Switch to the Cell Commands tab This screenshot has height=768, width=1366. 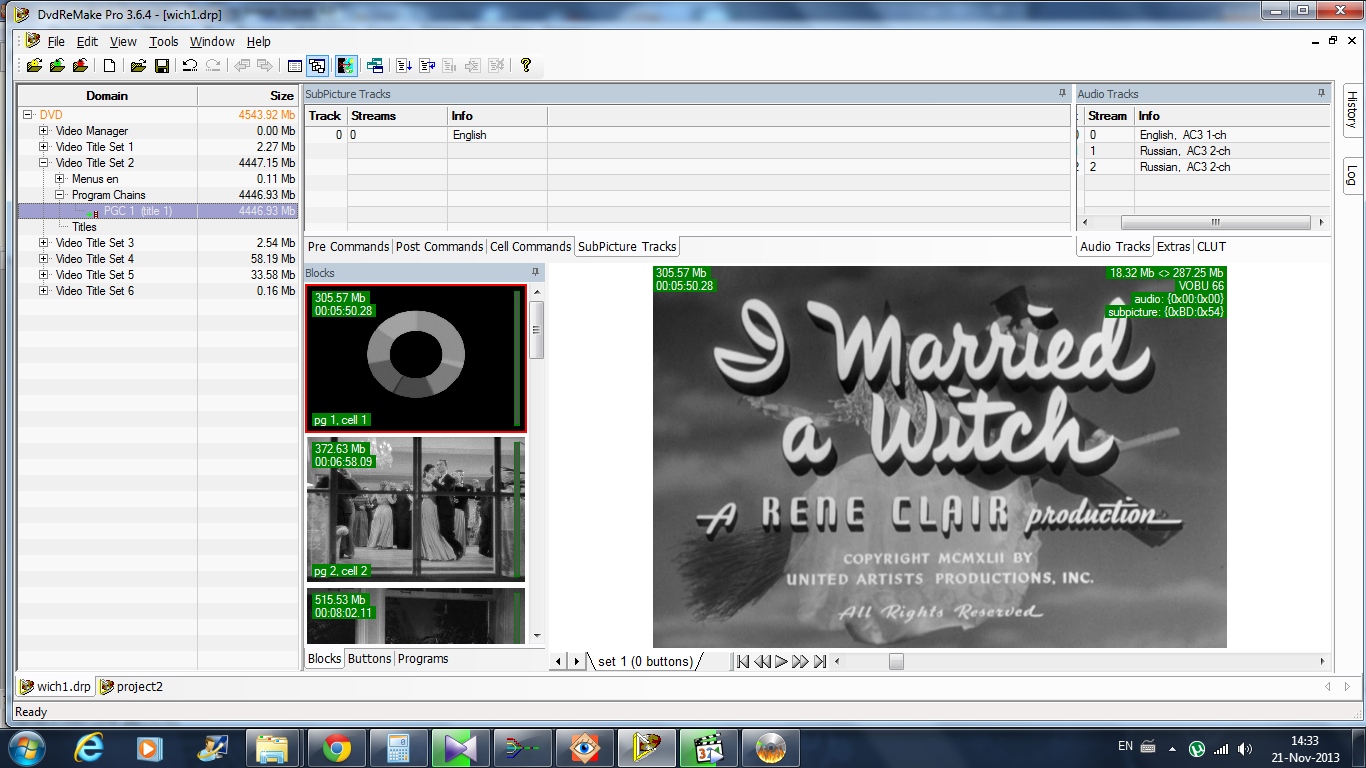tap(530, 246)
